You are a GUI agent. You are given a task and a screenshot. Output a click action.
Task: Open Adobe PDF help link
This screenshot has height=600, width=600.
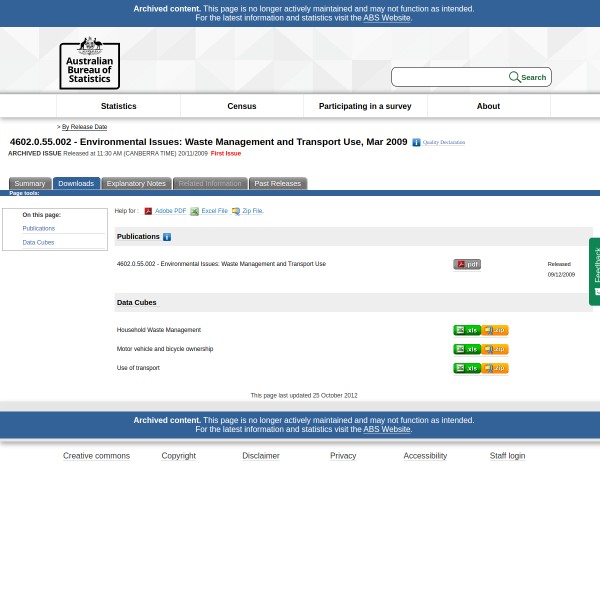tap(170, 211)
